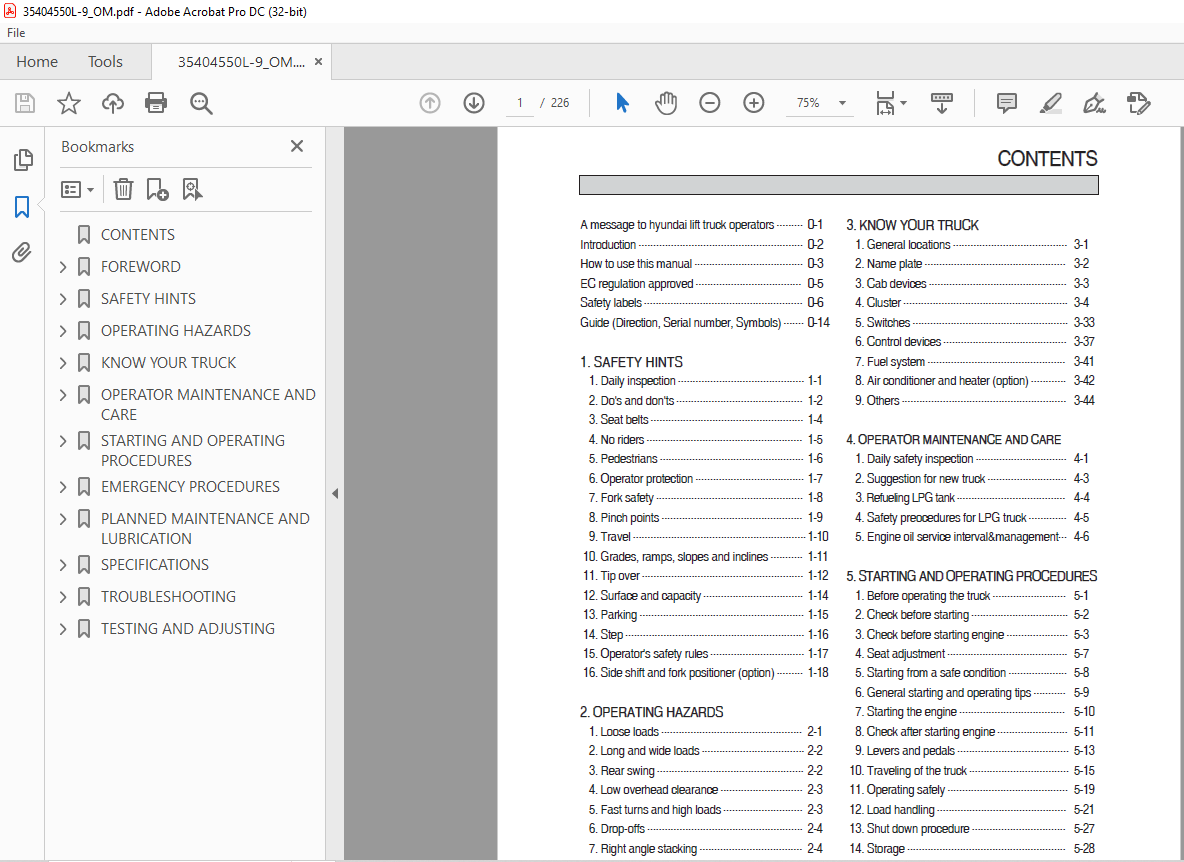Open bookmarks options dropdown menu
The width and height of the screenshot is (1184, 862).
(x=77, y=189)
